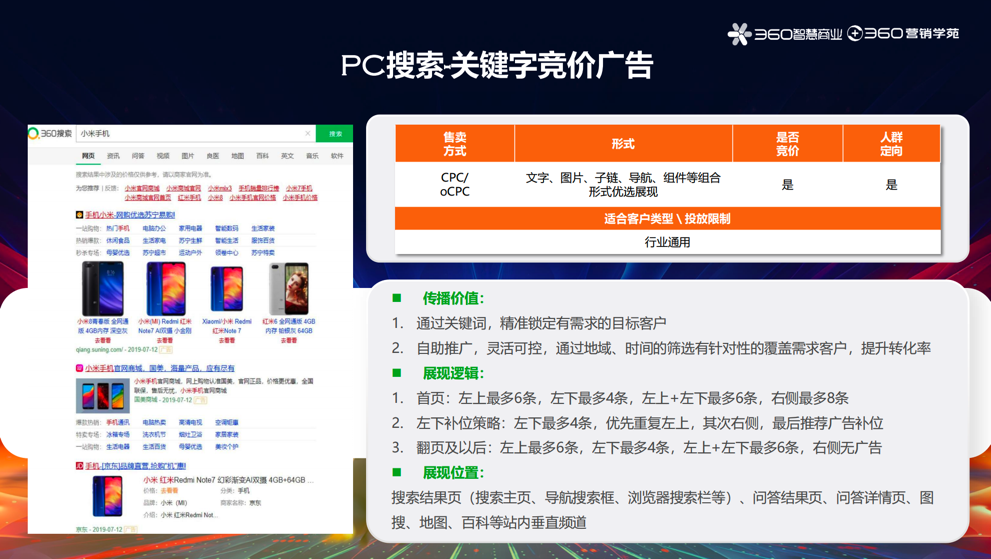
Task: Select the black 小米8青春版 phone thumbnail
Action: [102, 289]
